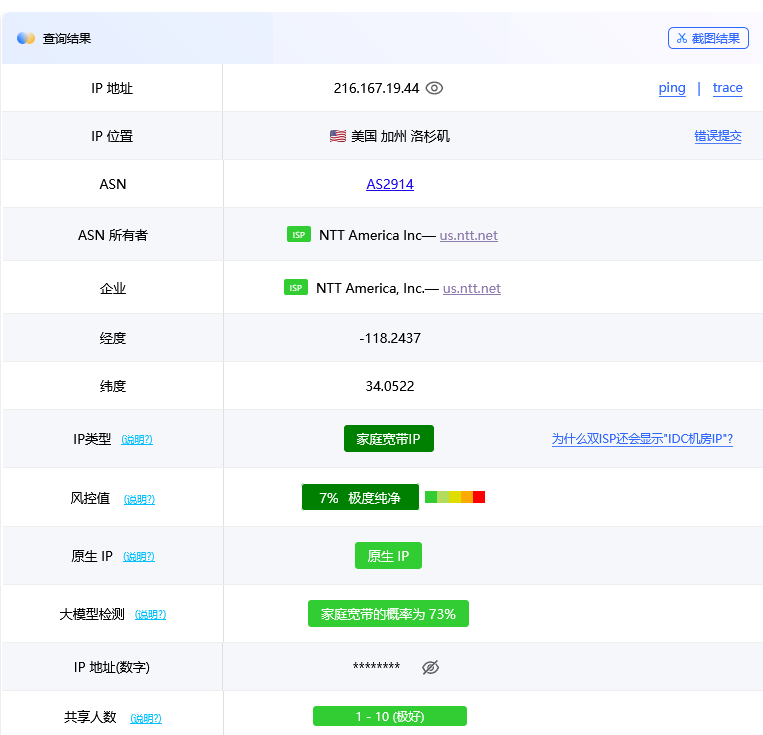The height and width of the screenshot is (735, 763).
Task: Click the 家庭宽带IP badge
Action: pos(389,439)
